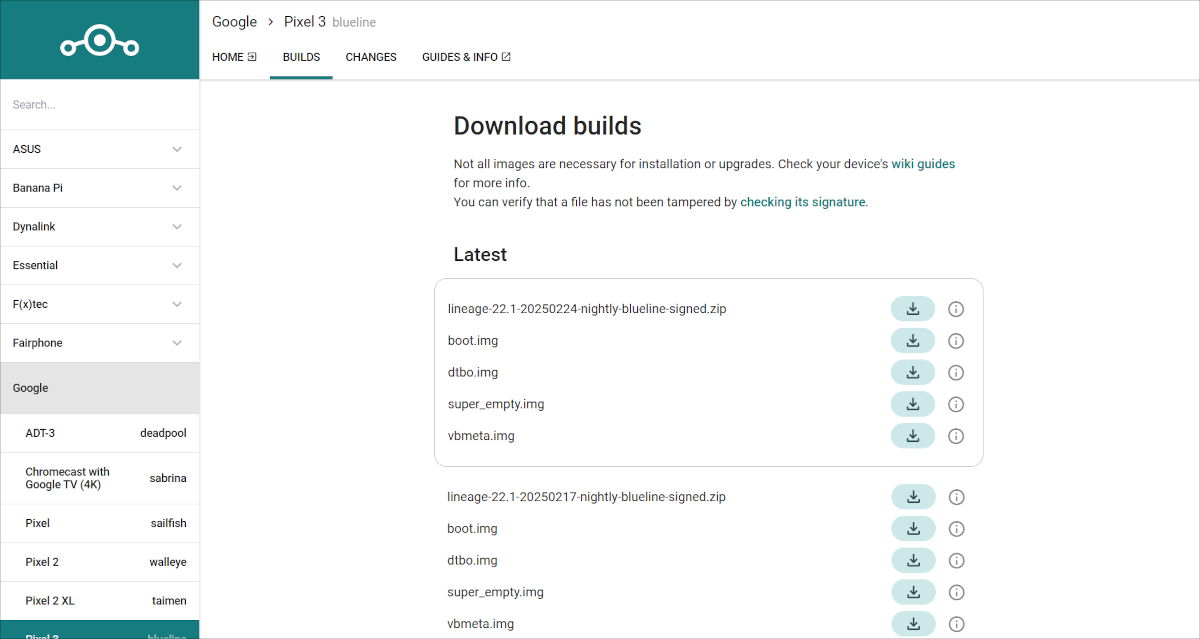1200x639 pixels.
Task: Show info for Latest build vbmeta.img
Action: coord(955,436)
